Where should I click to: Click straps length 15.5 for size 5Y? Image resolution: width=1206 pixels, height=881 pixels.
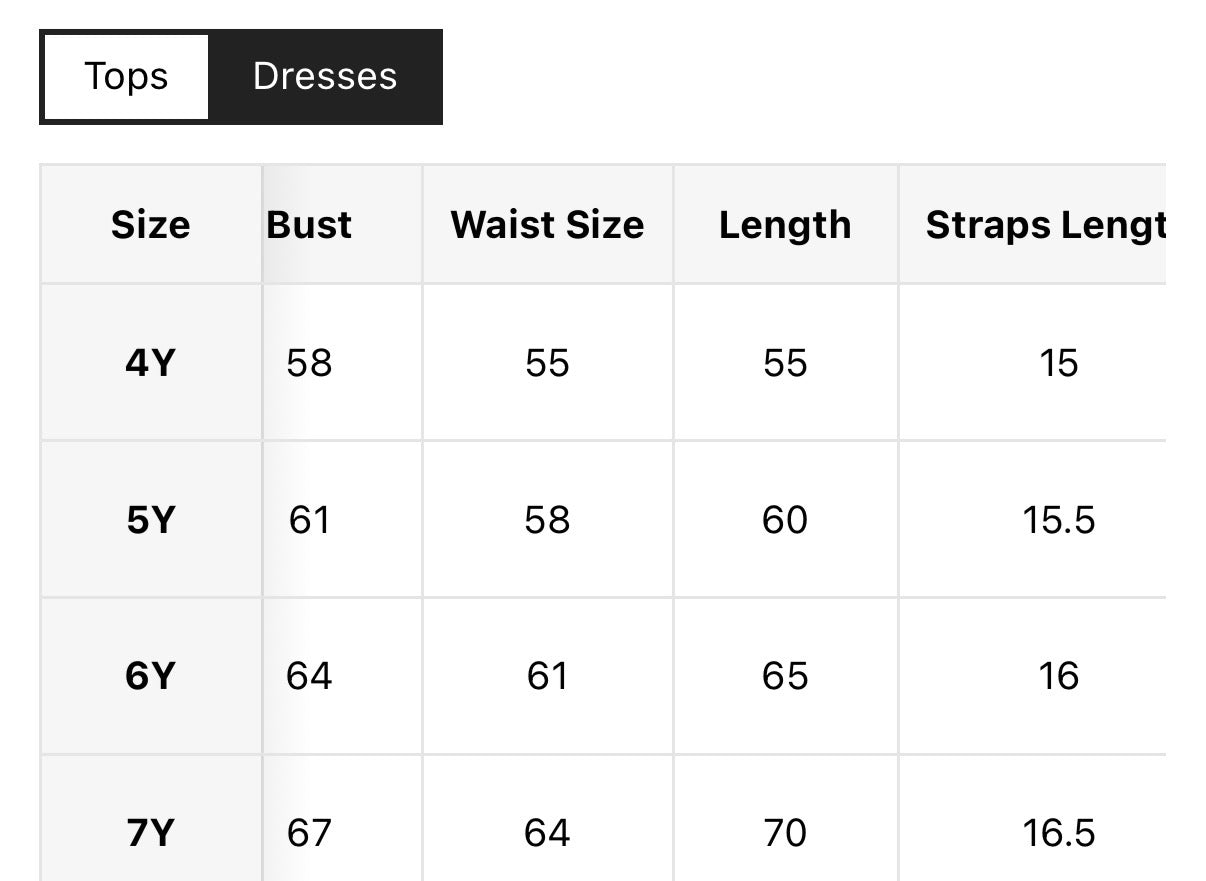pyautogui.click(x=1059, y=519)
